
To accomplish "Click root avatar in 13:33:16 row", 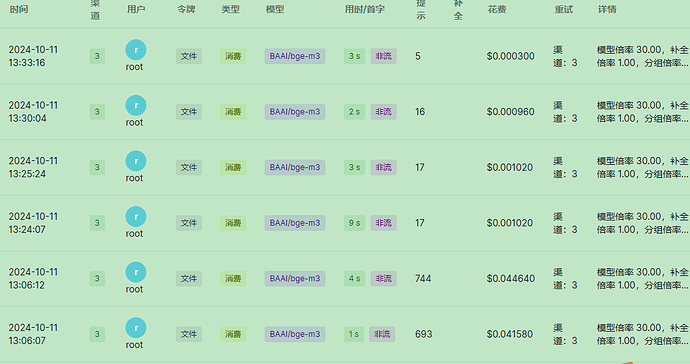I will pos(136,50).
